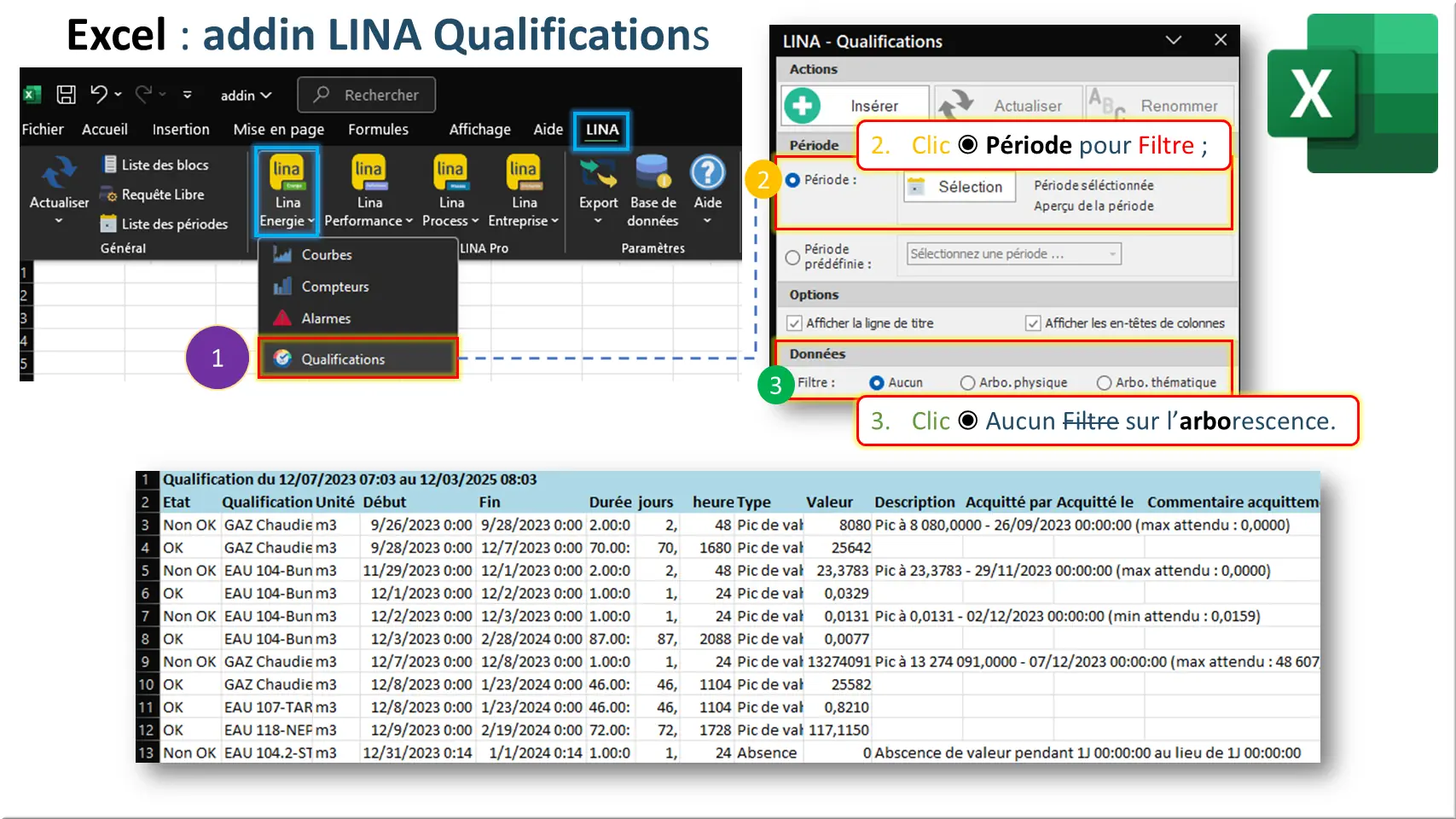The height and width of the screenshot is (819, 1456).
Task: Select Qualifications in Lina Energie menu
Action: tap(357, 358)
